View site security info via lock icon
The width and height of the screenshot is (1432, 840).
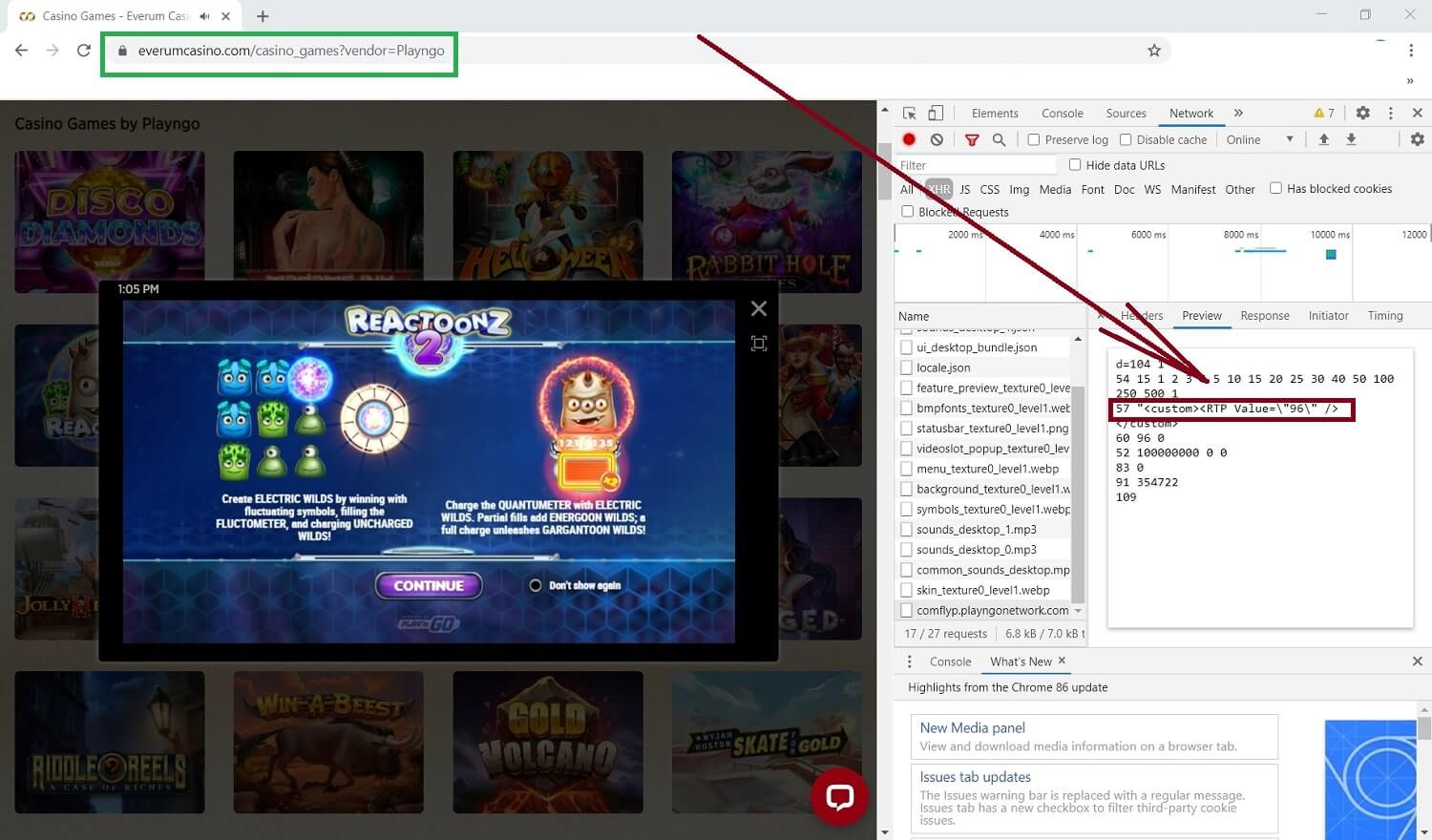122,51
